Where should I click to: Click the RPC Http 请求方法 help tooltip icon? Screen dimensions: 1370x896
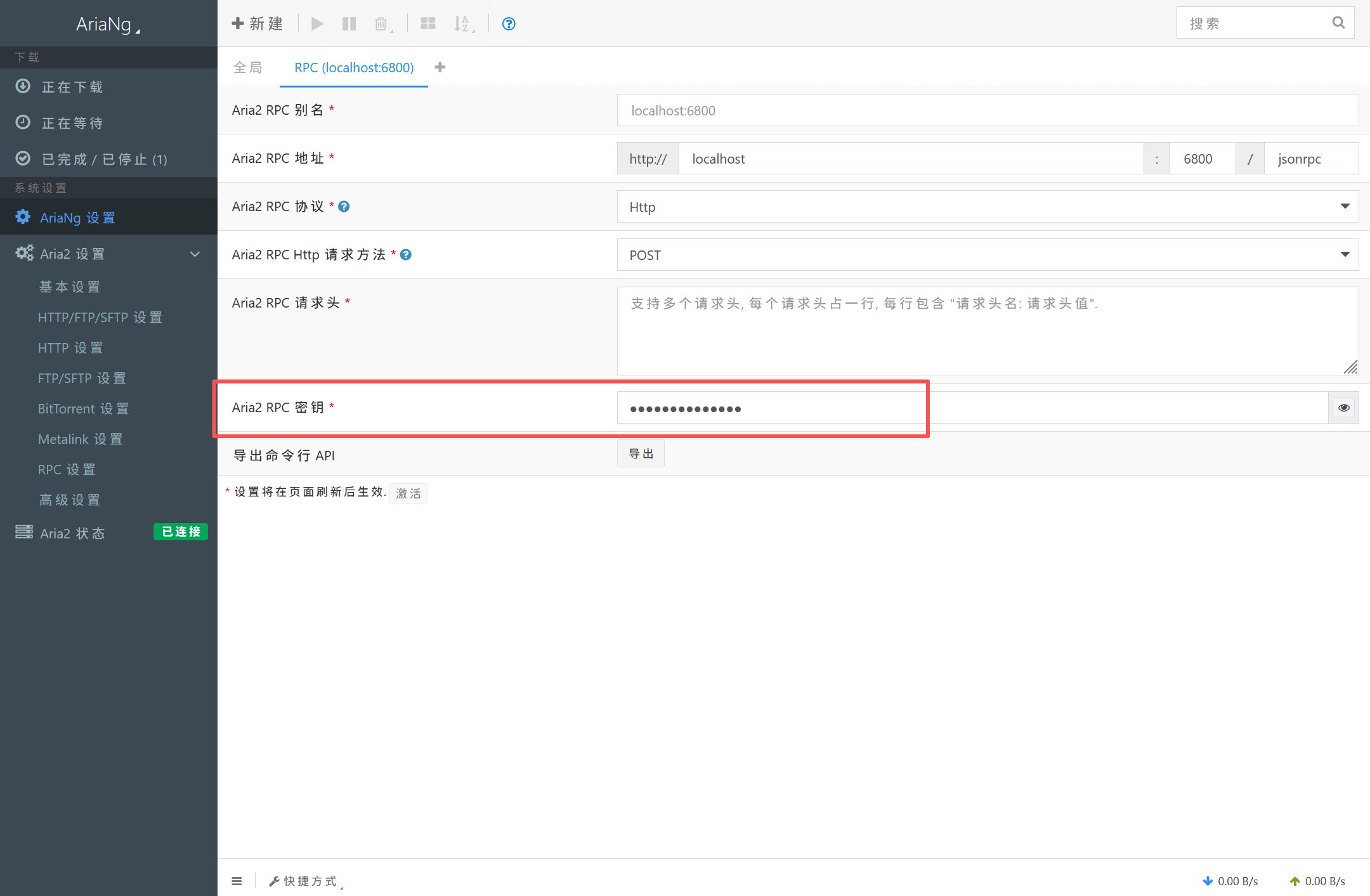[x=405, y=254]
